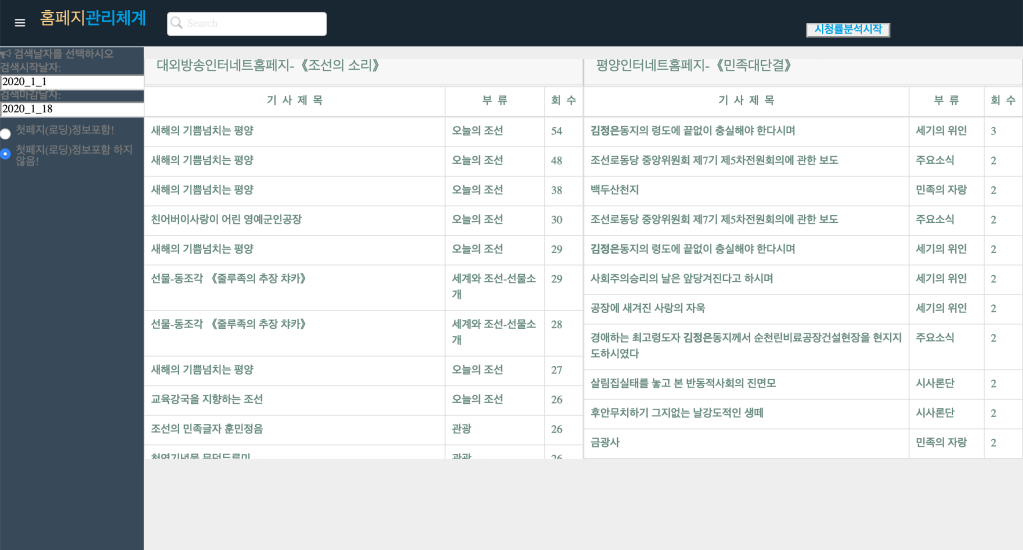Click the 검색마감날자 field showing 2020_1_18
1023x550 pixels.
click(72, 109)
